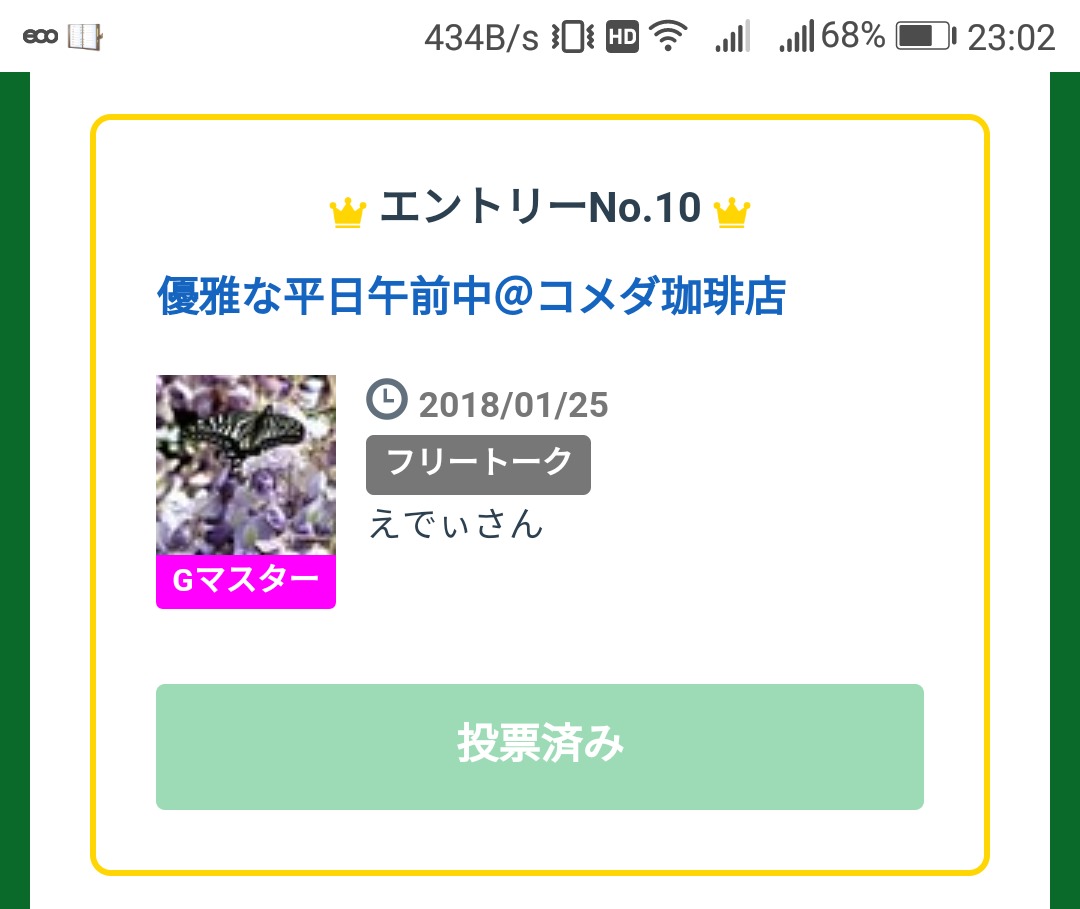Open user えでぃさん's profile name
The height and width of the screenshot is (909, 1080).
tap(455, 524)
